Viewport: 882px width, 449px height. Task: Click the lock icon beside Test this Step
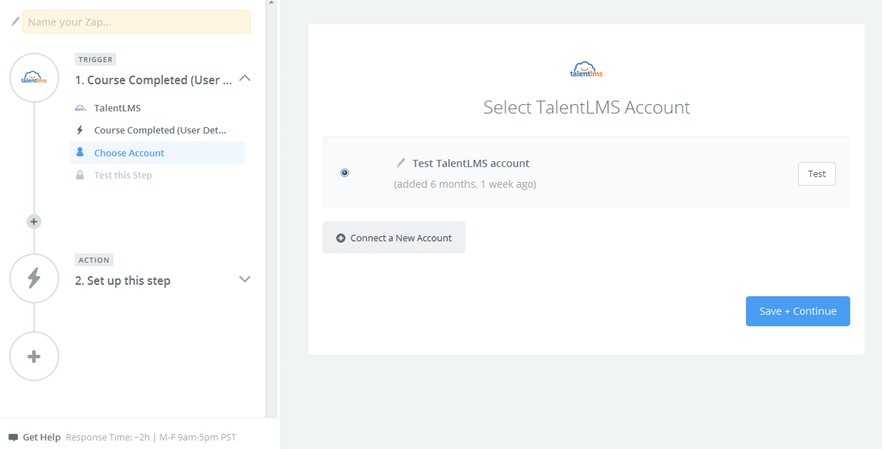click(x=80, y=175)
